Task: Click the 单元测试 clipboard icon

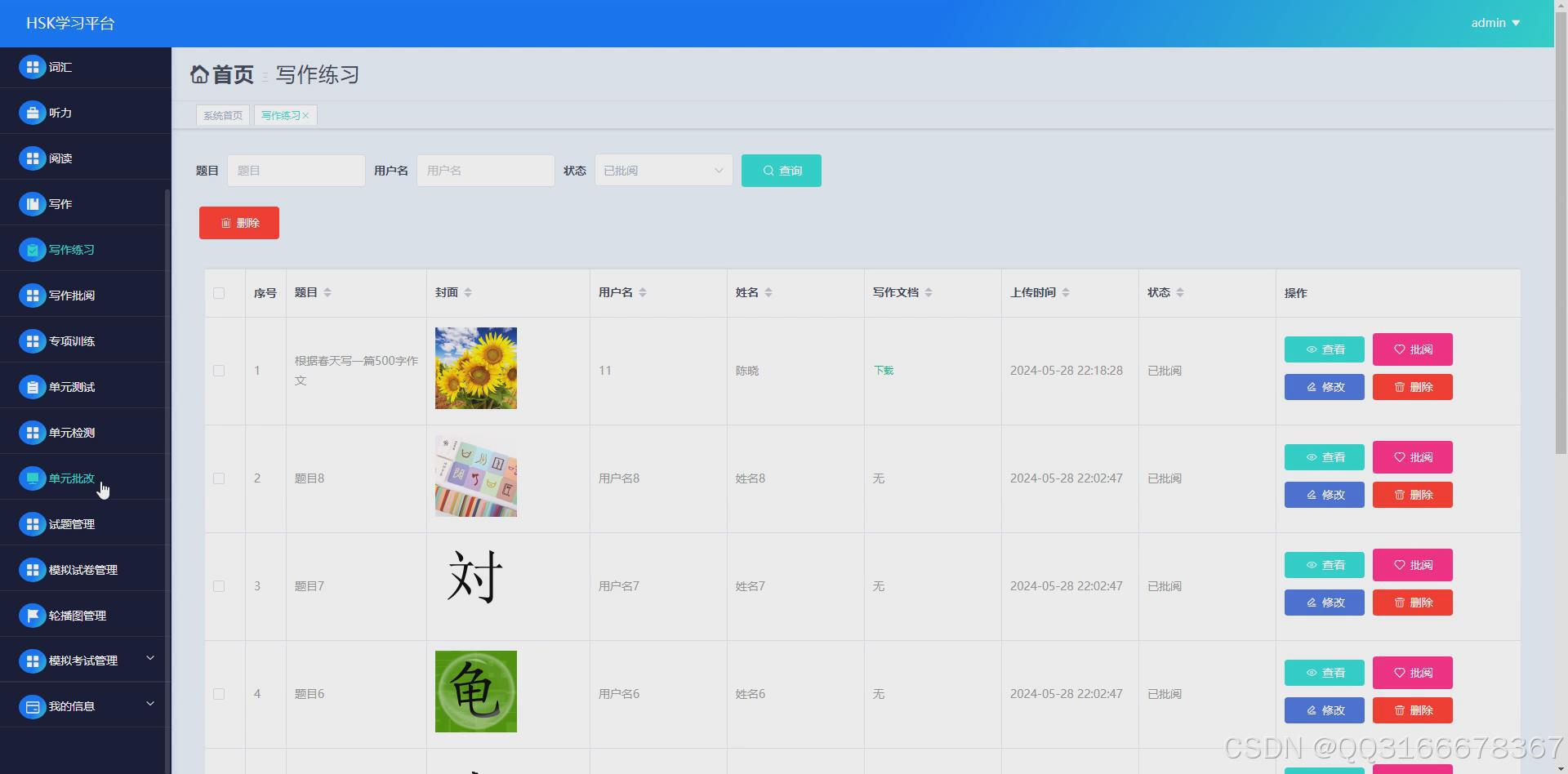Action: pyautogui.click(x=32, y=387)
